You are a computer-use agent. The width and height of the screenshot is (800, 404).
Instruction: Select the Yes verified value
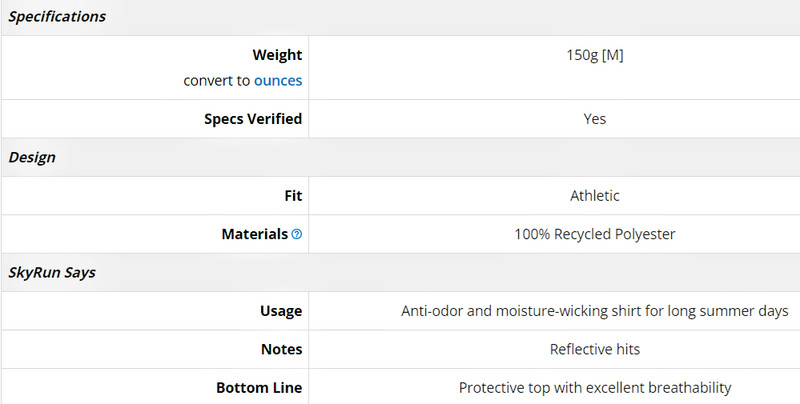[595, 119]
